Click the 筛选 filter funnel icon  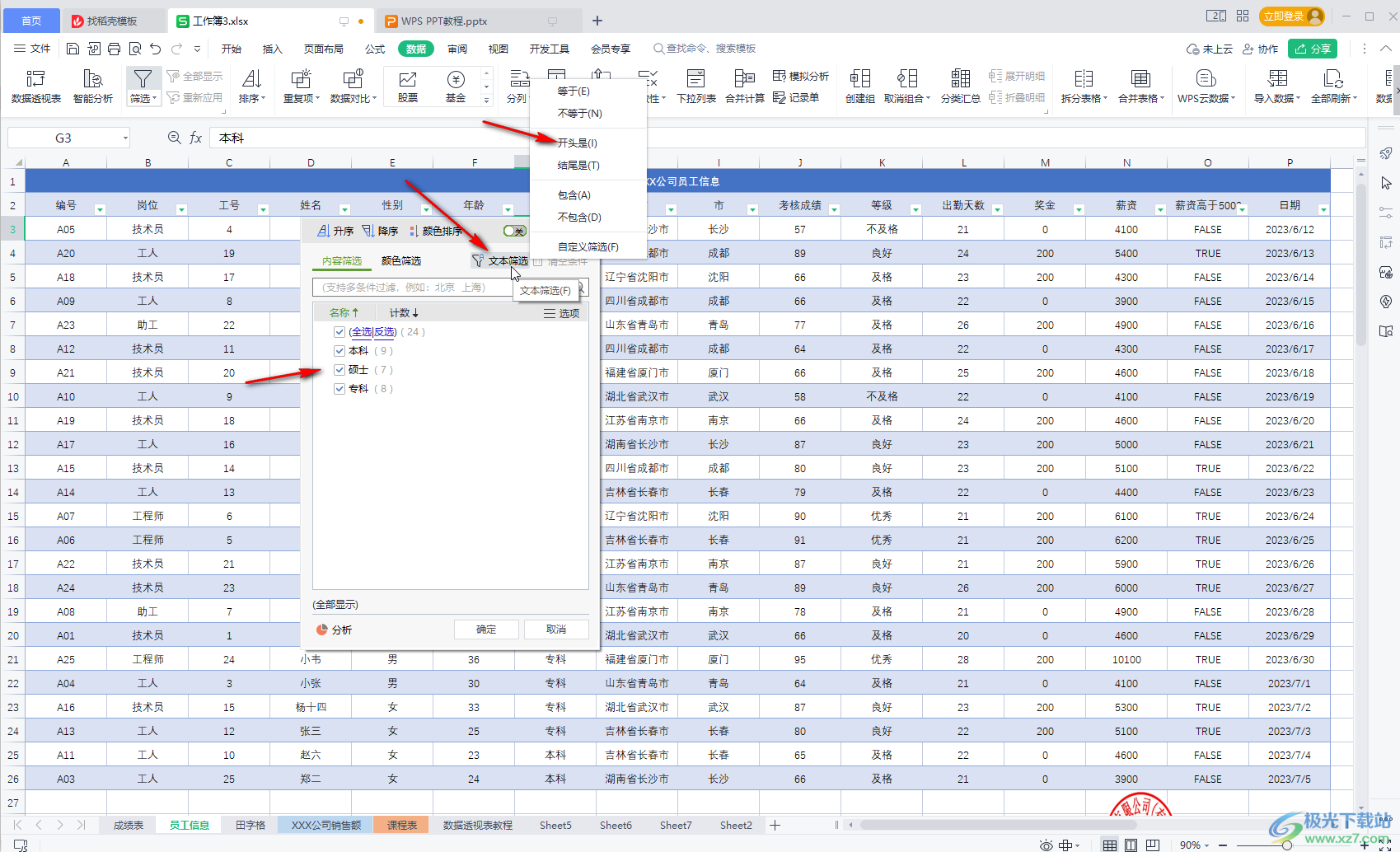pos(143,78)
